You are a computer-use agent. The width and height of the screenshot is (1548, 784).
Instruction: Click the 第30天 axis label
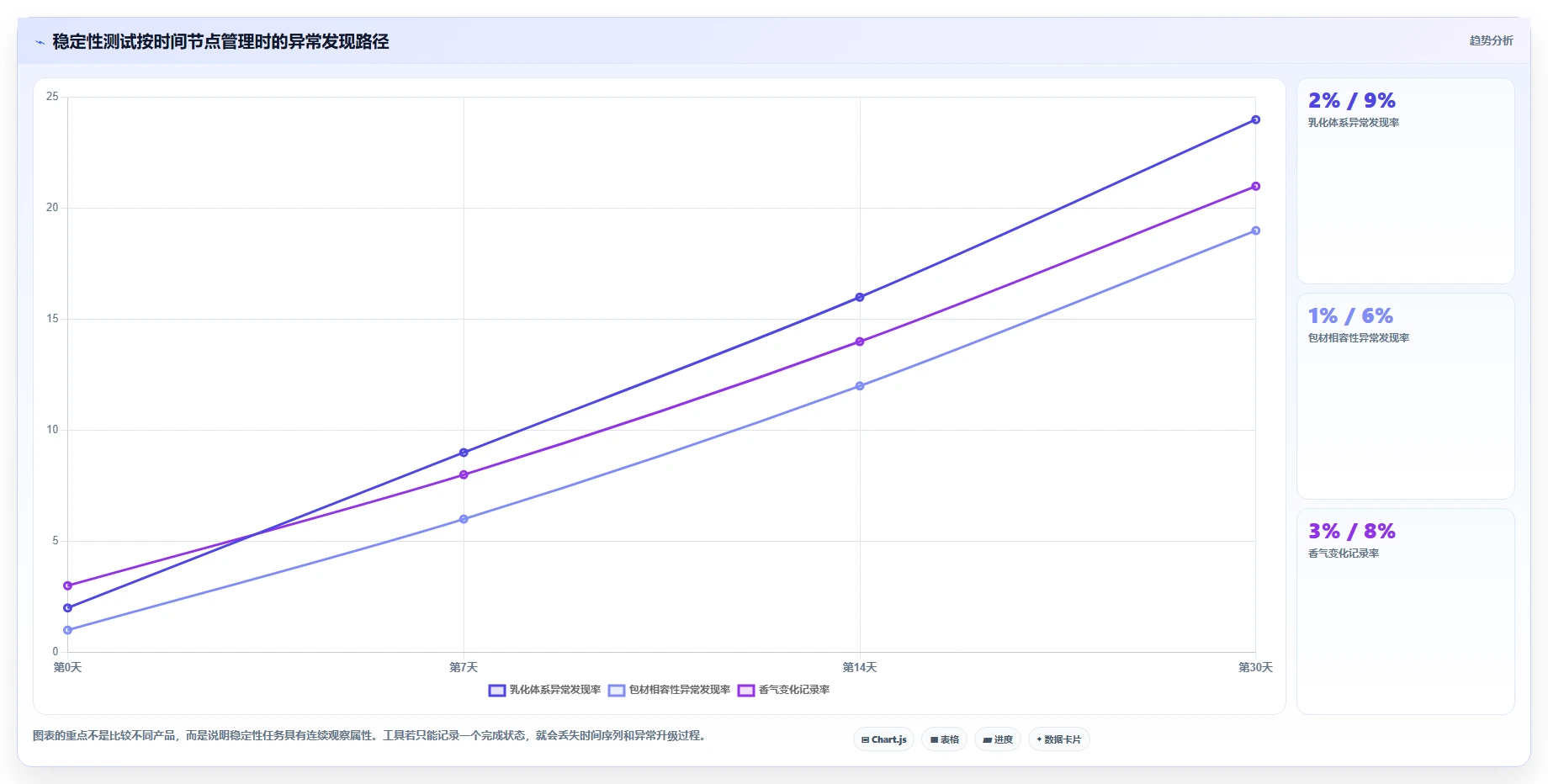(1255, 667)
